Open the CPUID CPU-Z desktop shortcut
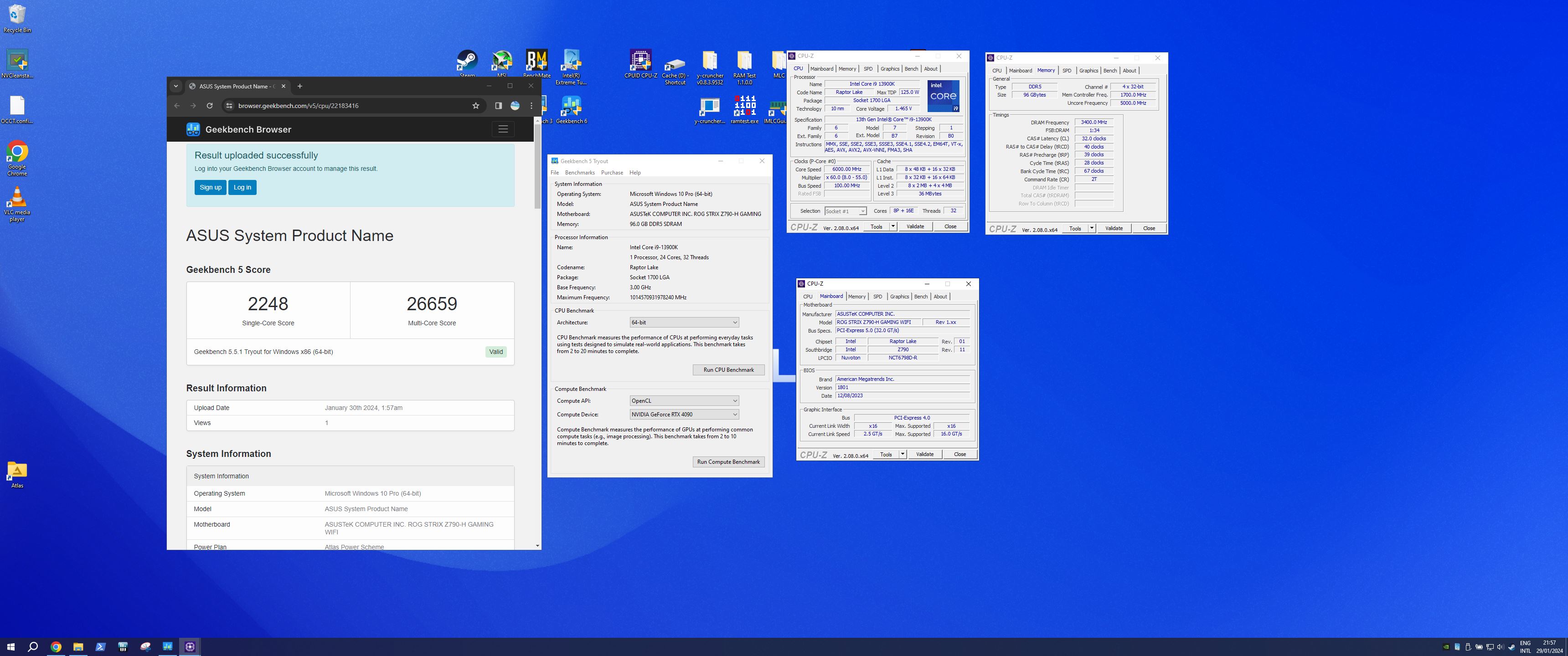 point(640,64)
